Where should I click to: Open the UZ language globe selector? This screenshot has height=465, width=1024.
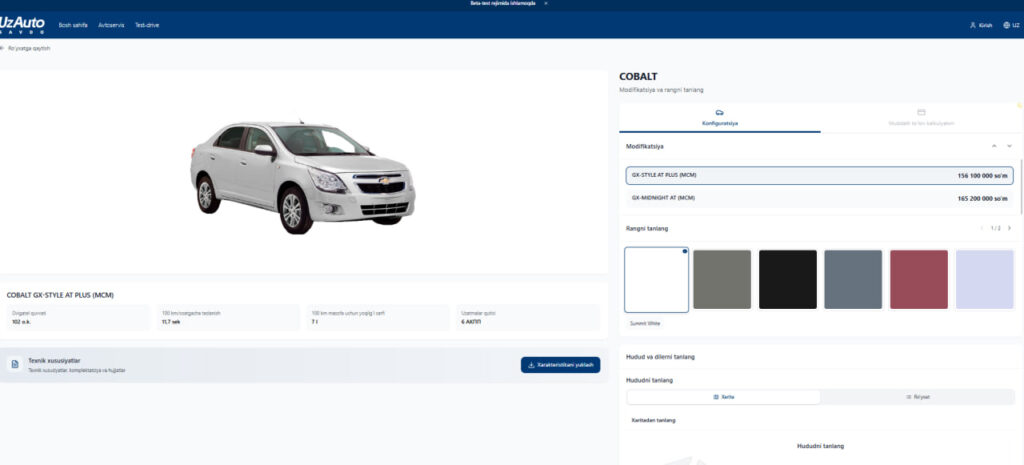(1005, 25)
